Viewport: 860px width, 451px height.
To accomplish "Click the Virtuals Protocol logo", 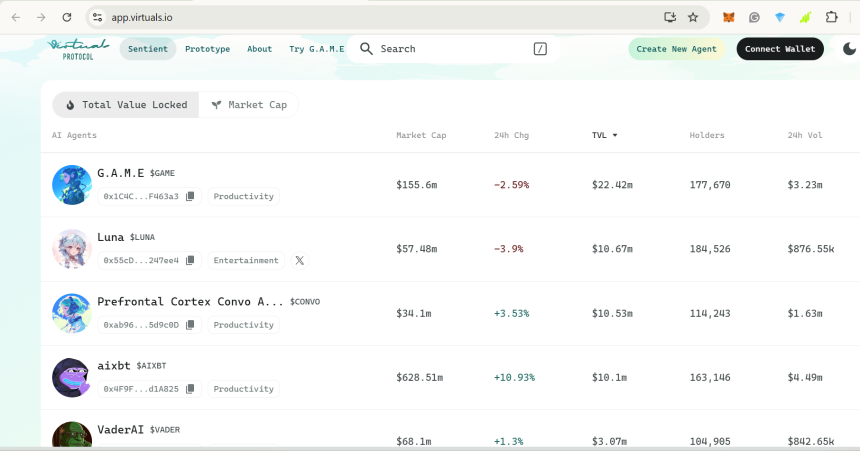I will [x=78, y=49].
